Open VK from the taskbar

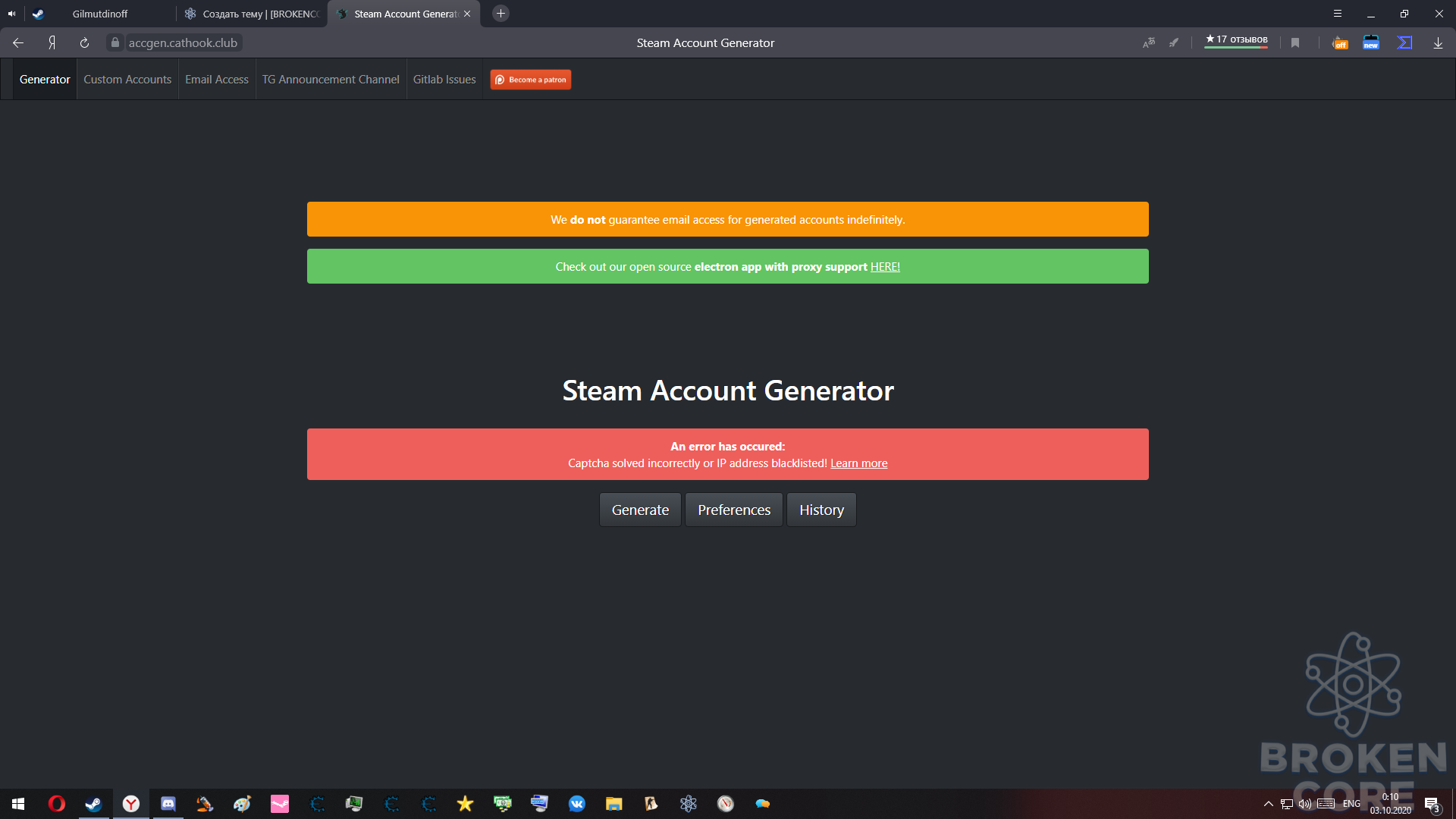click(x=577, y=804)
